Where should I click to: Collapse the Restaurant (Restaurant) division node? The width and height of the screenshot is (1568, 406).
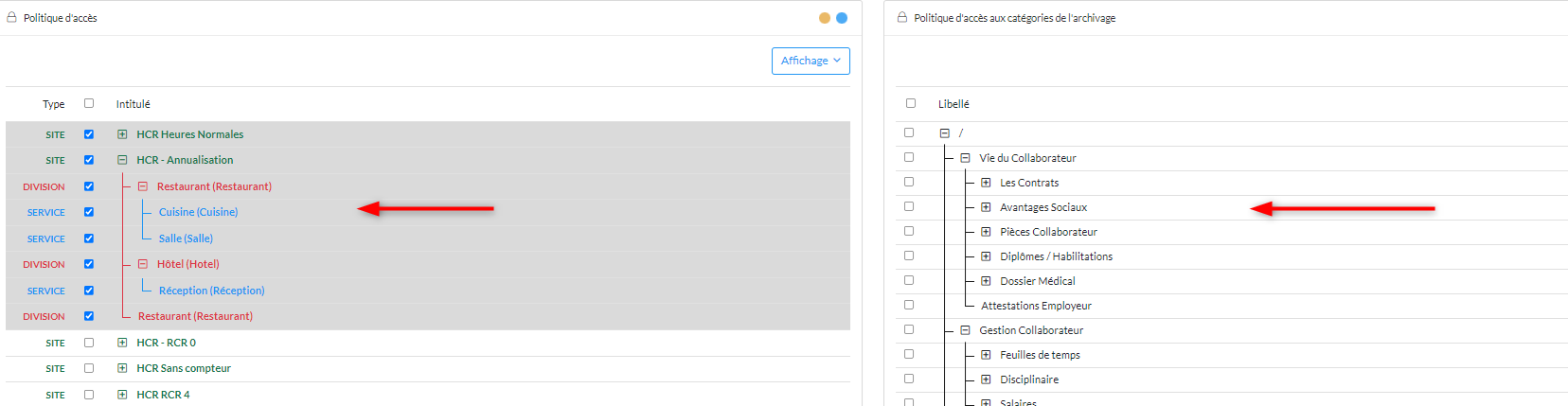pyautogui.click(x=143, y=186)
